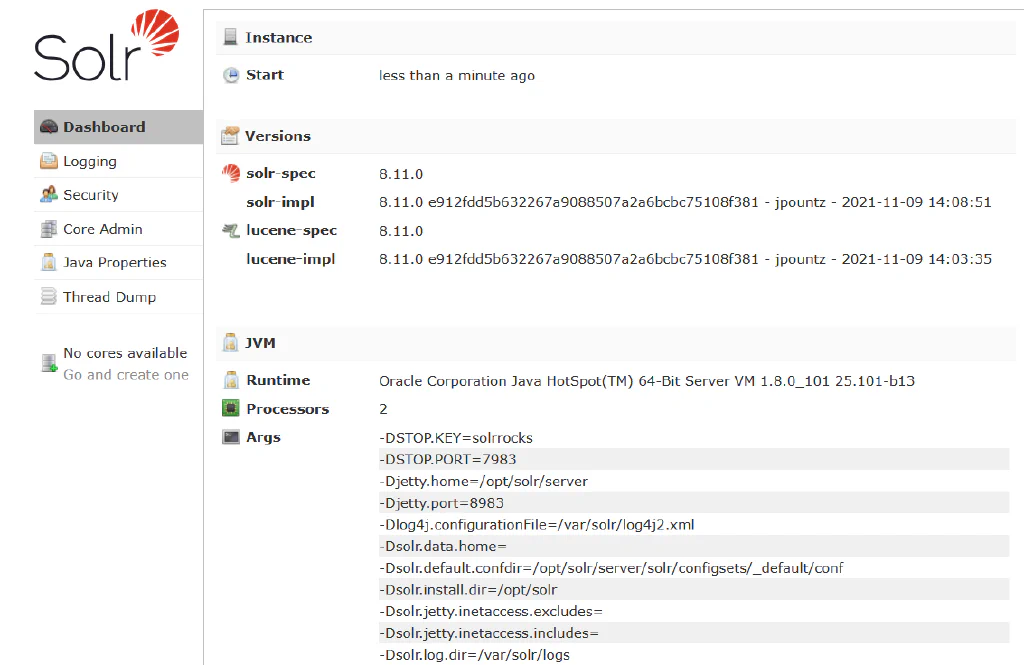
Task: Click the -Dsolr.data.home= argument
Action: point(694,546)
